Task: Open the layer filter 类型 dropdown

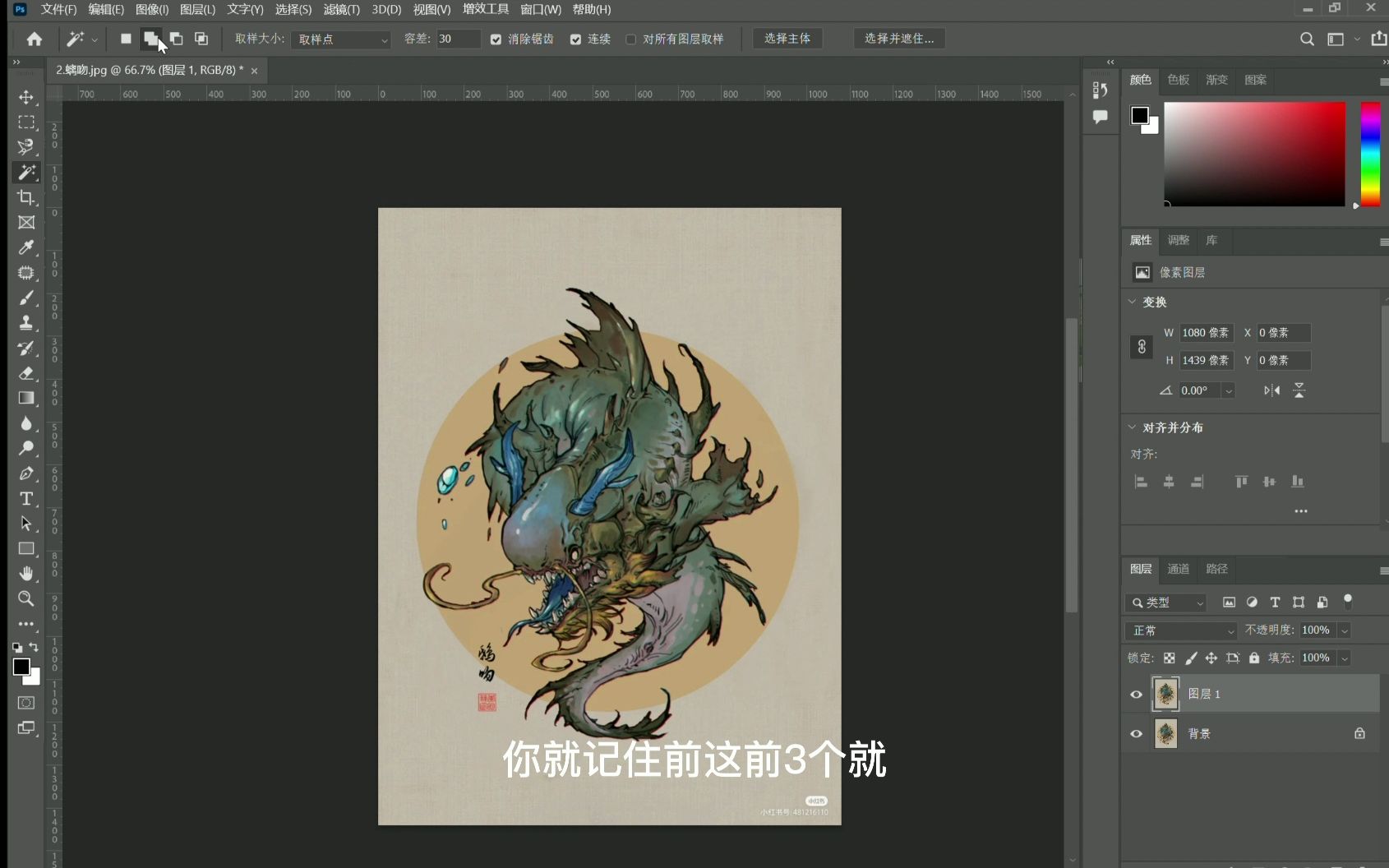Action: 1165,603
